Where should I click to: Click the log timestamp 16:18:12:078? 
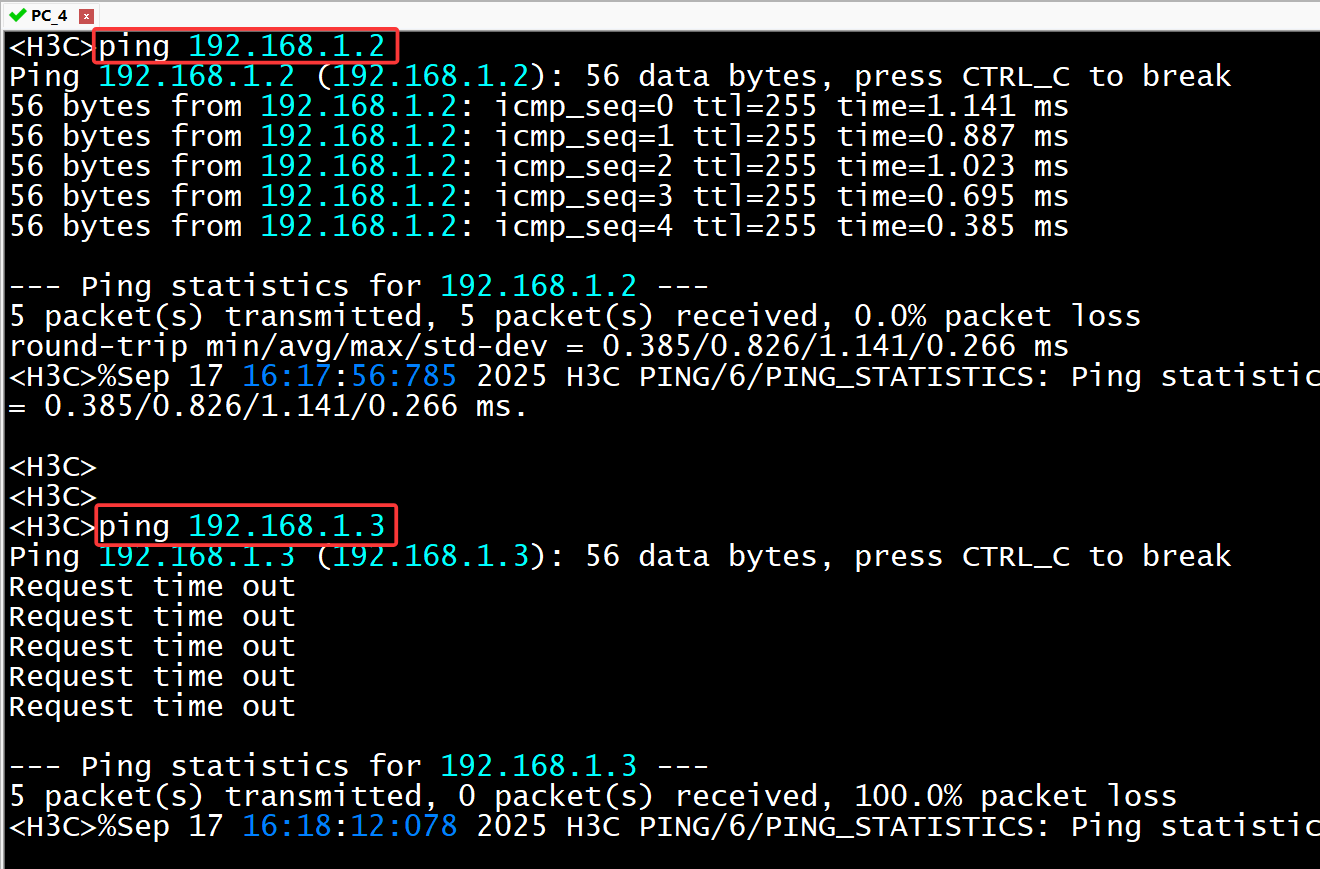coord(350,826)
